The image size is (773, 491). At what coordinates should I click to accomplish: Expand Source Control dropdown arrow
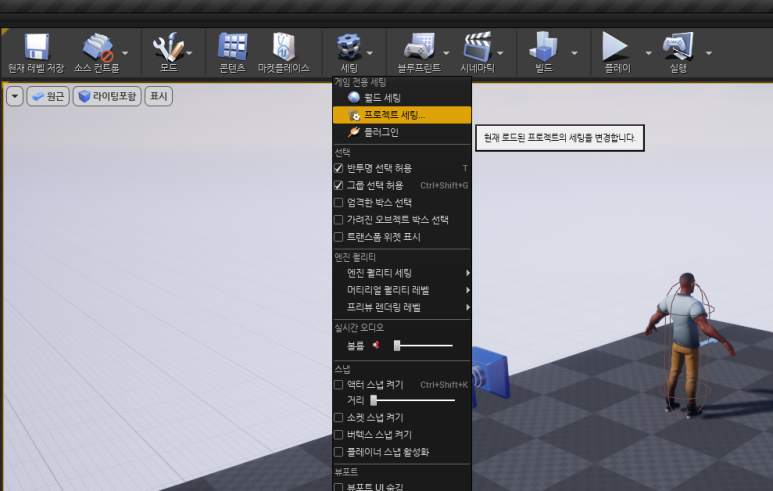tap(125, 53)
